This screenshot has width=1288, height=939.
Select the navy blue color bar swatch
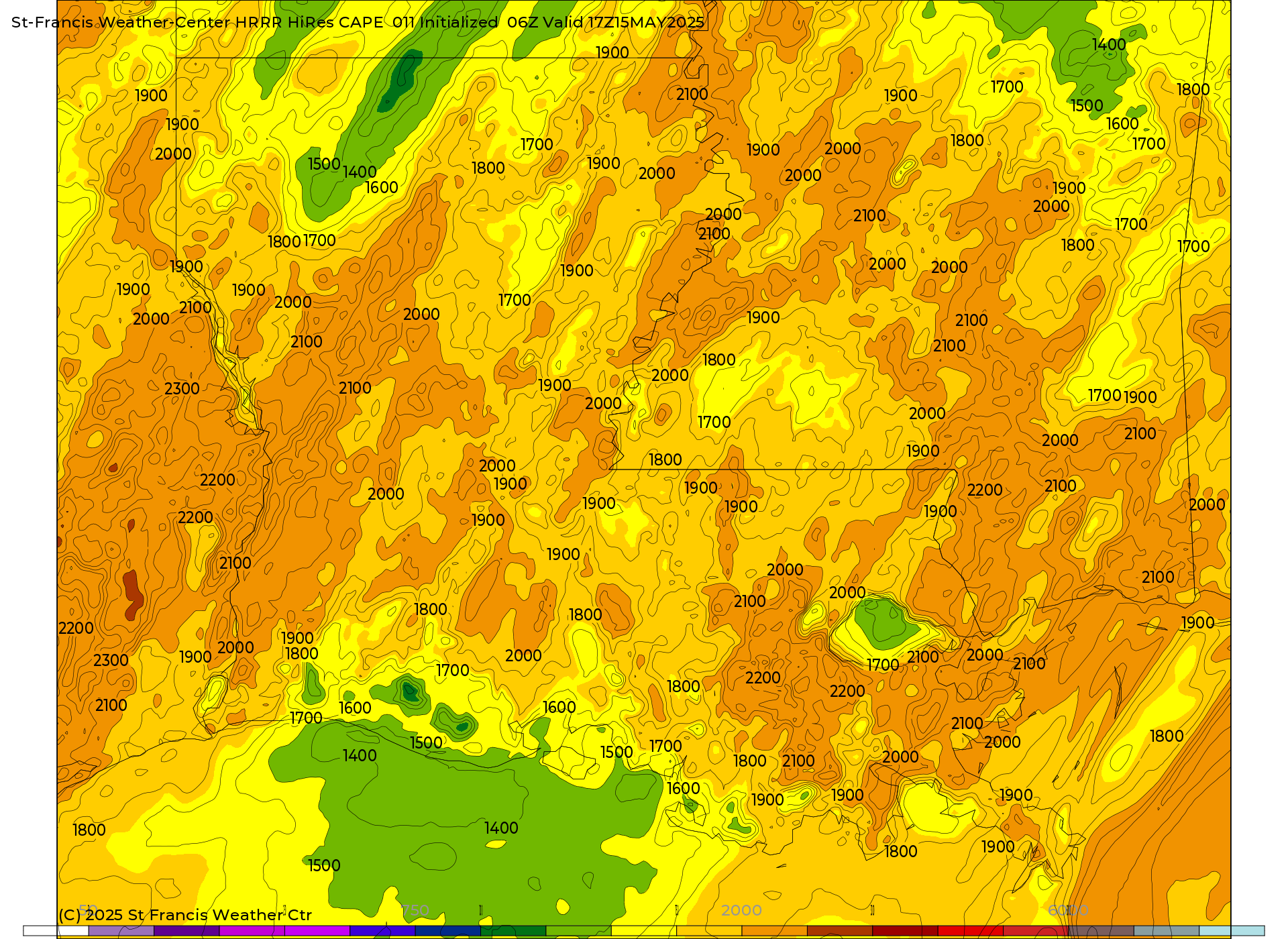447,931
